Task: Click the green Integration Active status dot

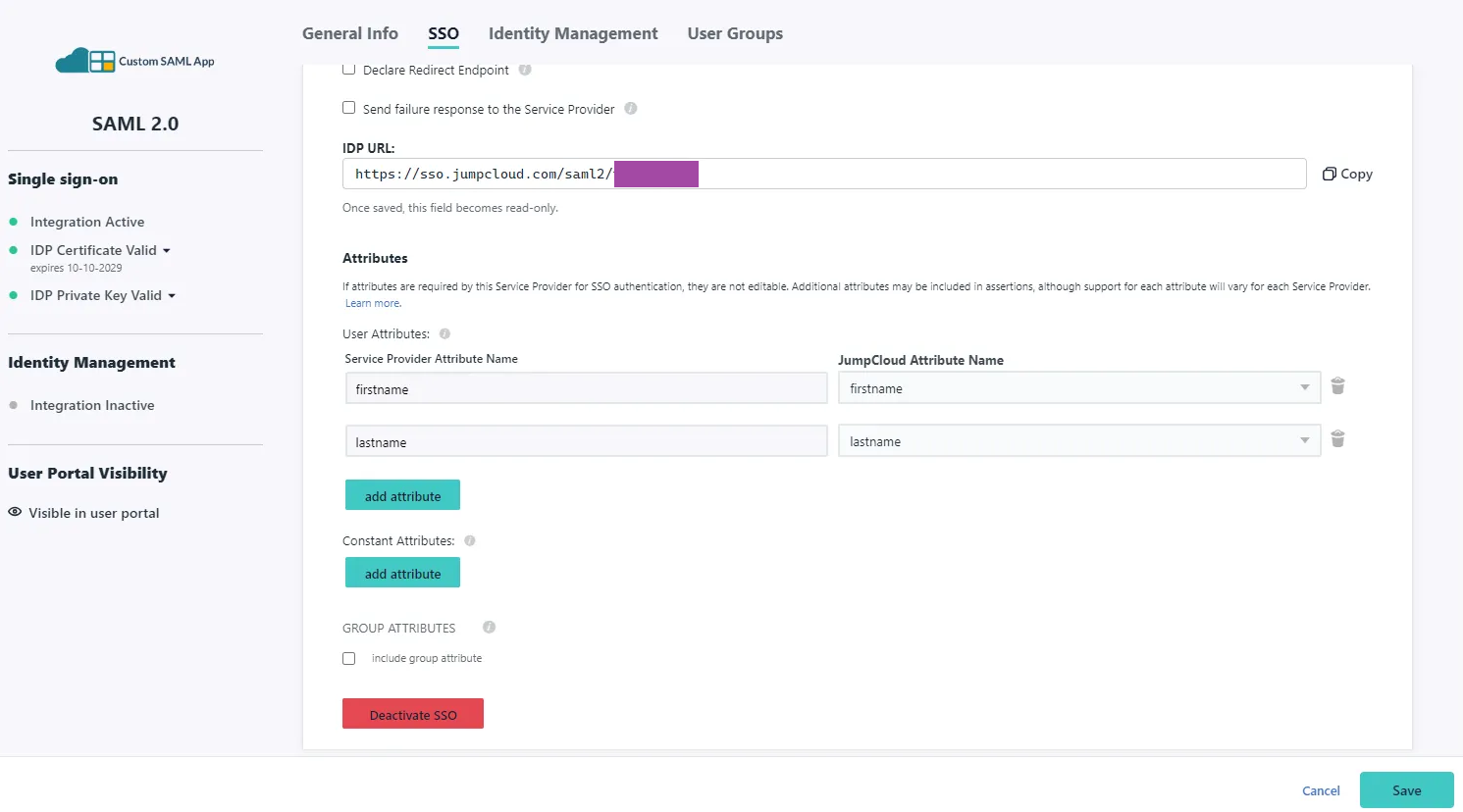Action: point(13,222)
